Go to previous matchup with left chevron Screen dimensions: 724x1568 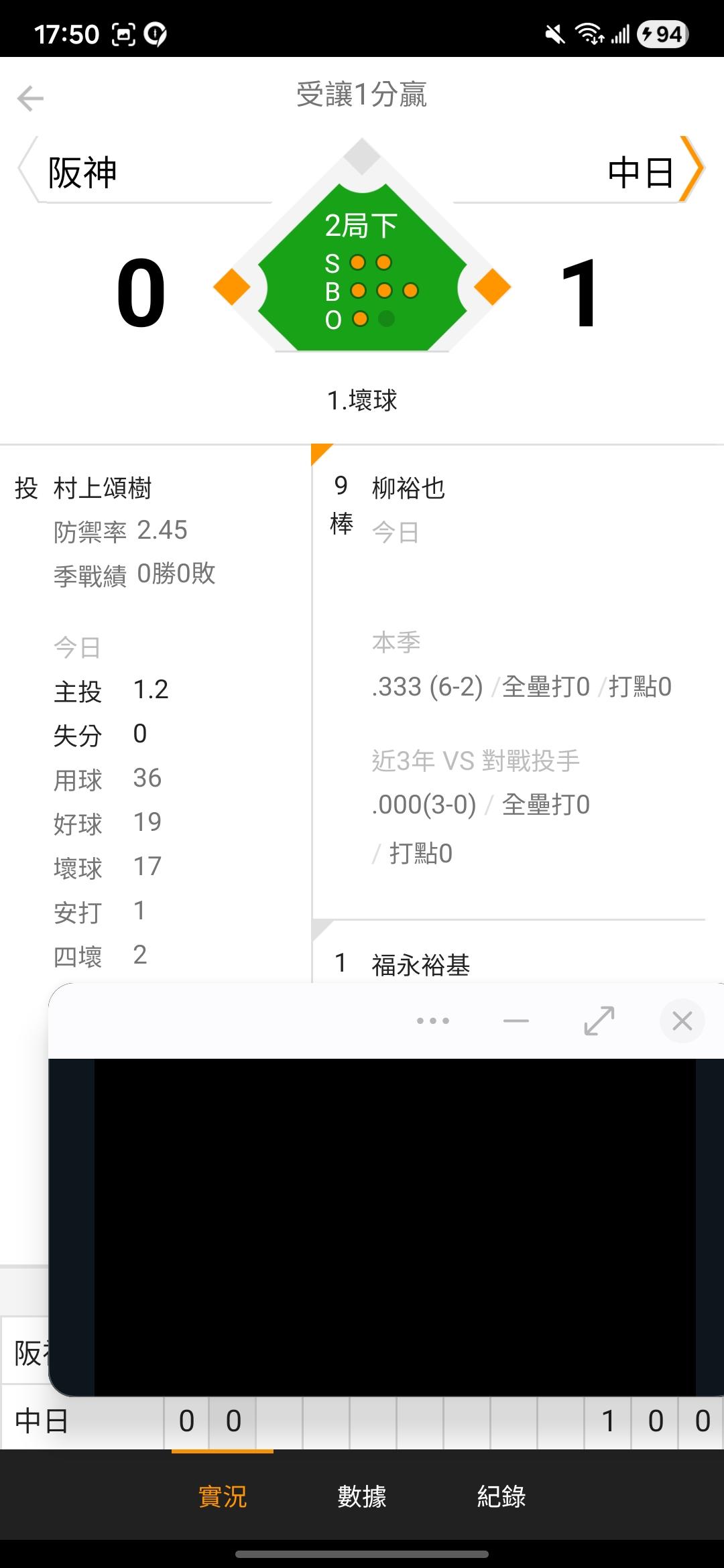coord(27,169)
